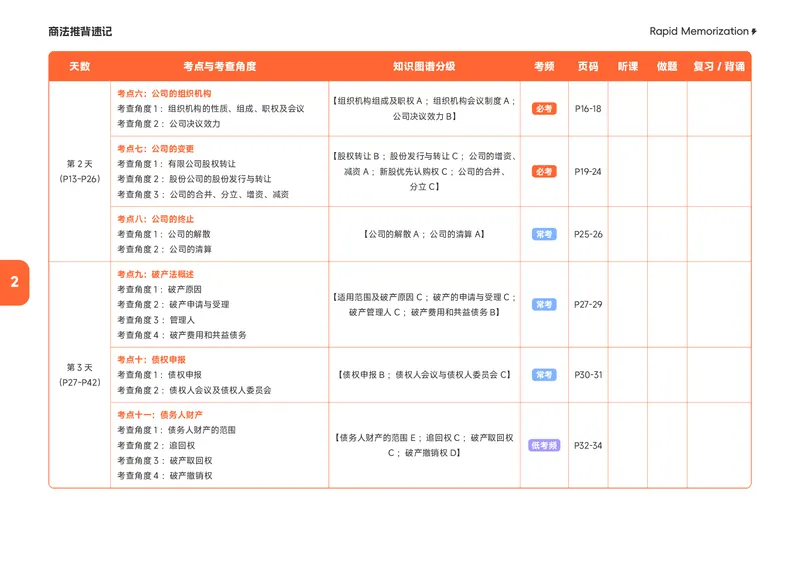800x566 pixels.
Task: Click the 常考 badge for 考点八
Action: click(x=544, y=235)
